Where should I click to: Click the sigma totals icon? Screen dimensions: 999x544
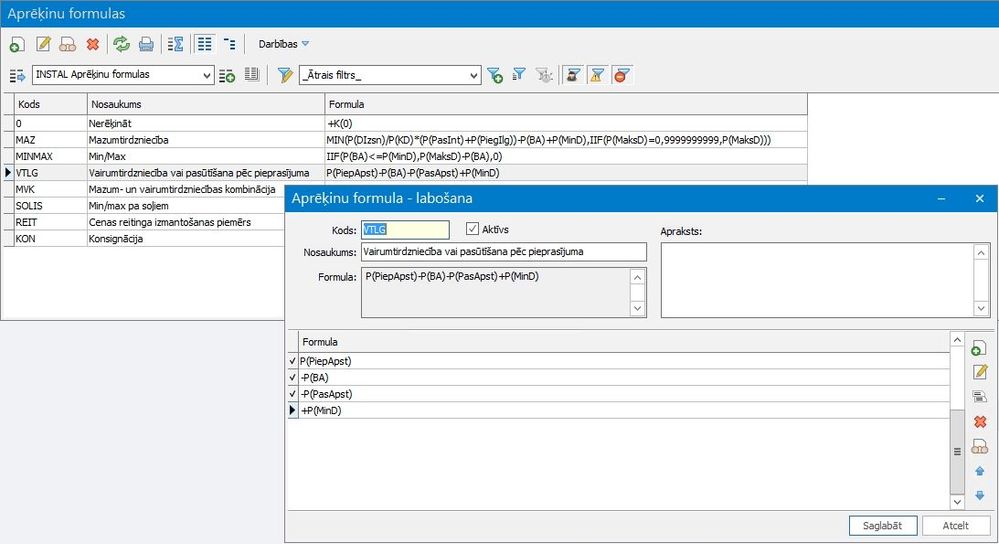point(175,44)
